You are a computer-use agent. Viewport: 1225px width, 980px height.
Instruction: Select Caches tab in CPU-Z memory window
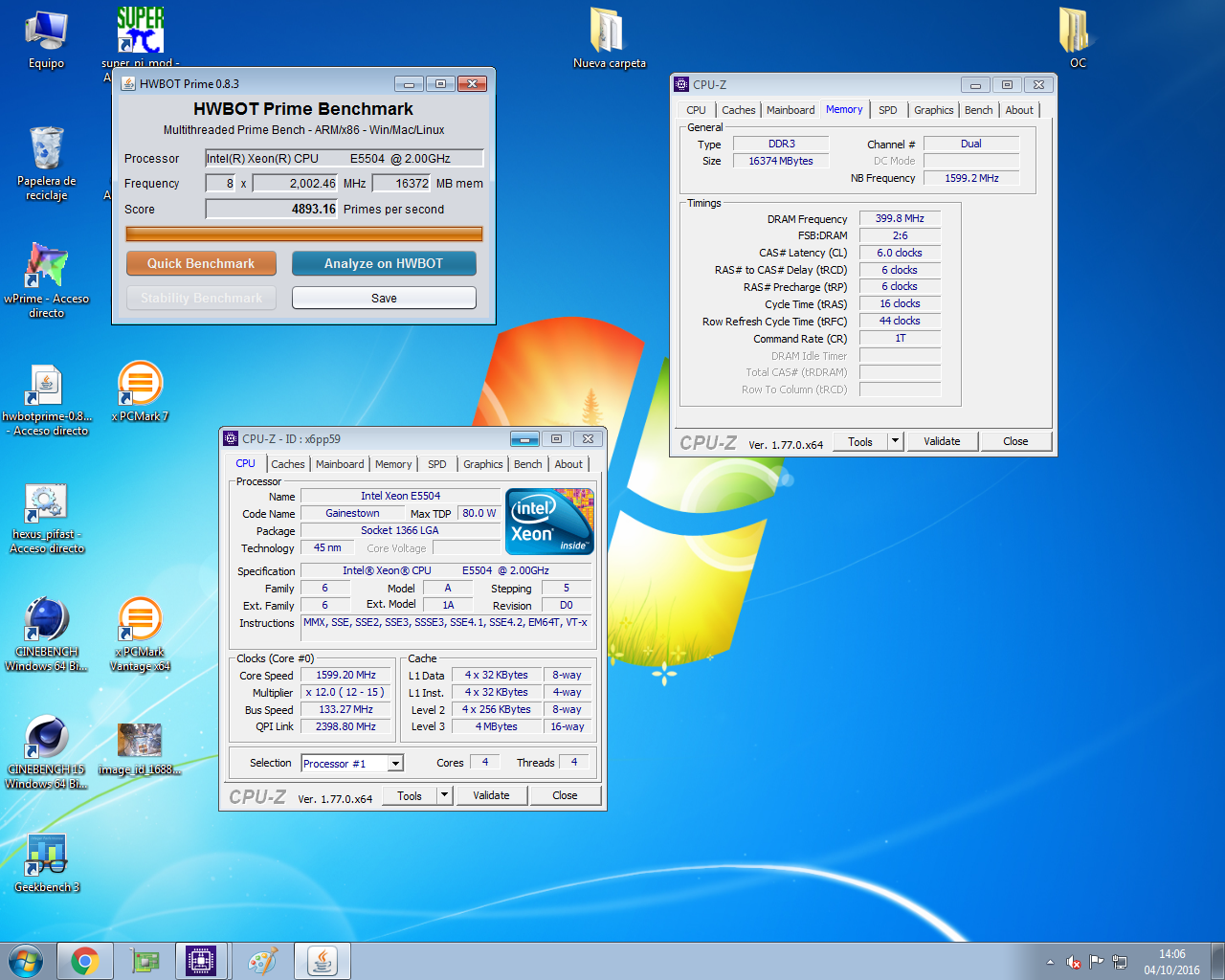(739, 110)
